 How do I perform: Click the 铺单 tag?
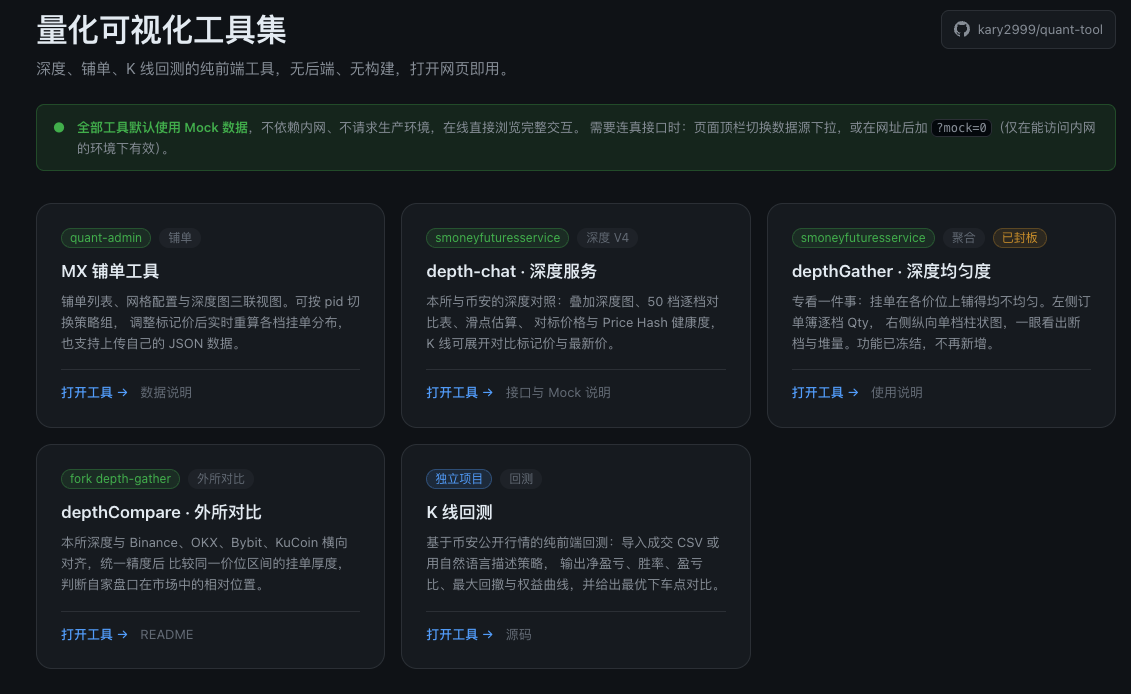180,237
